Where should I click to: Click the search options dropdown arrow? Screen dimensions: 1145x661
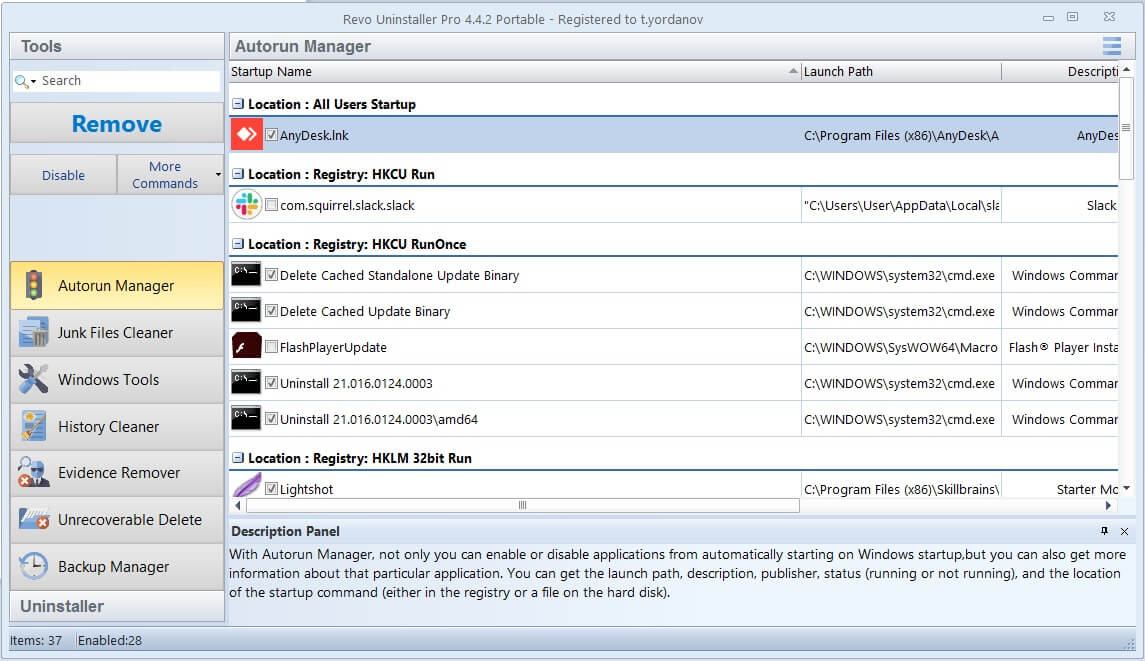[33, 82]
